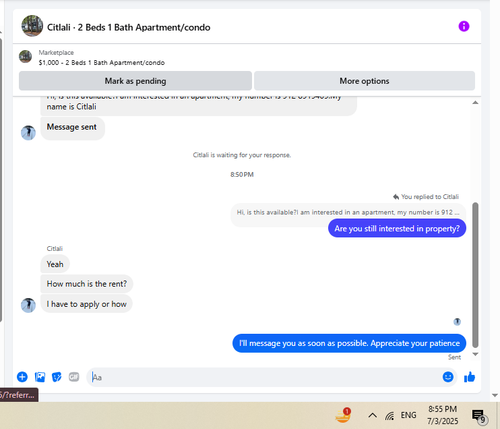Click 'How much is the rent?' message

click(87, 284)
